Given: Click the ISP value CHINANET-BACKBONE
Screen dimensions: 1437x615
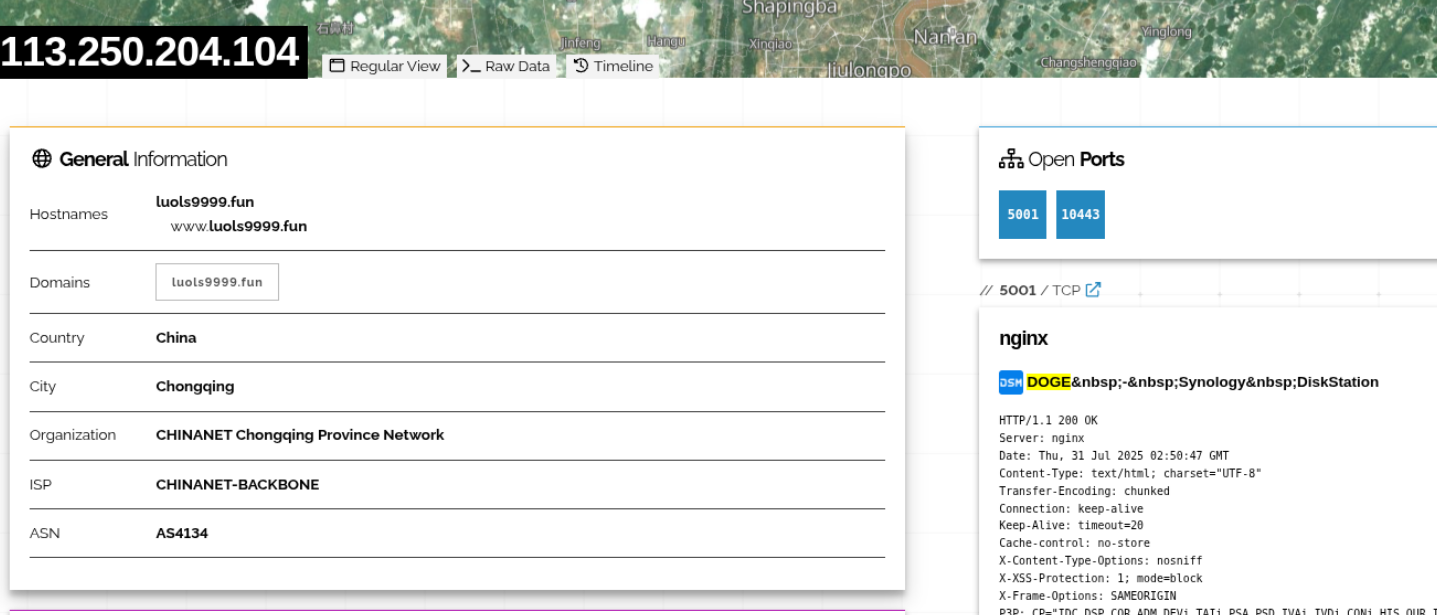Looking at the screenshot, I should [237, 485].
